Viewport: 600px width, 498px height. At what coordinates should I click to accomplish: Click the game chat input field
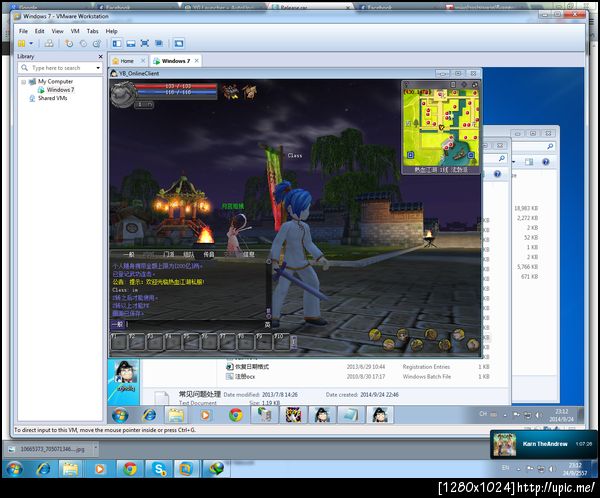pos(195,324)
